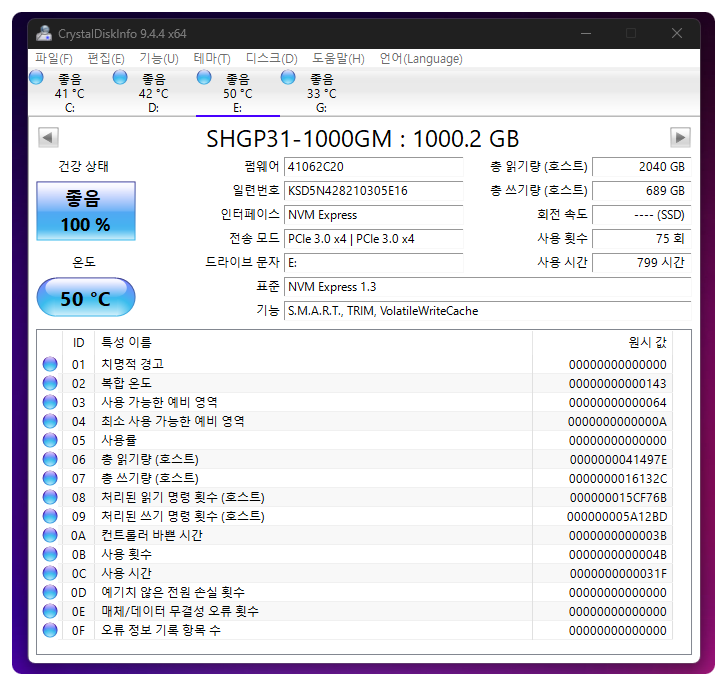
Task: Select attribute name 컨트롤러 바쁜 시간
Action: point(152,535)
